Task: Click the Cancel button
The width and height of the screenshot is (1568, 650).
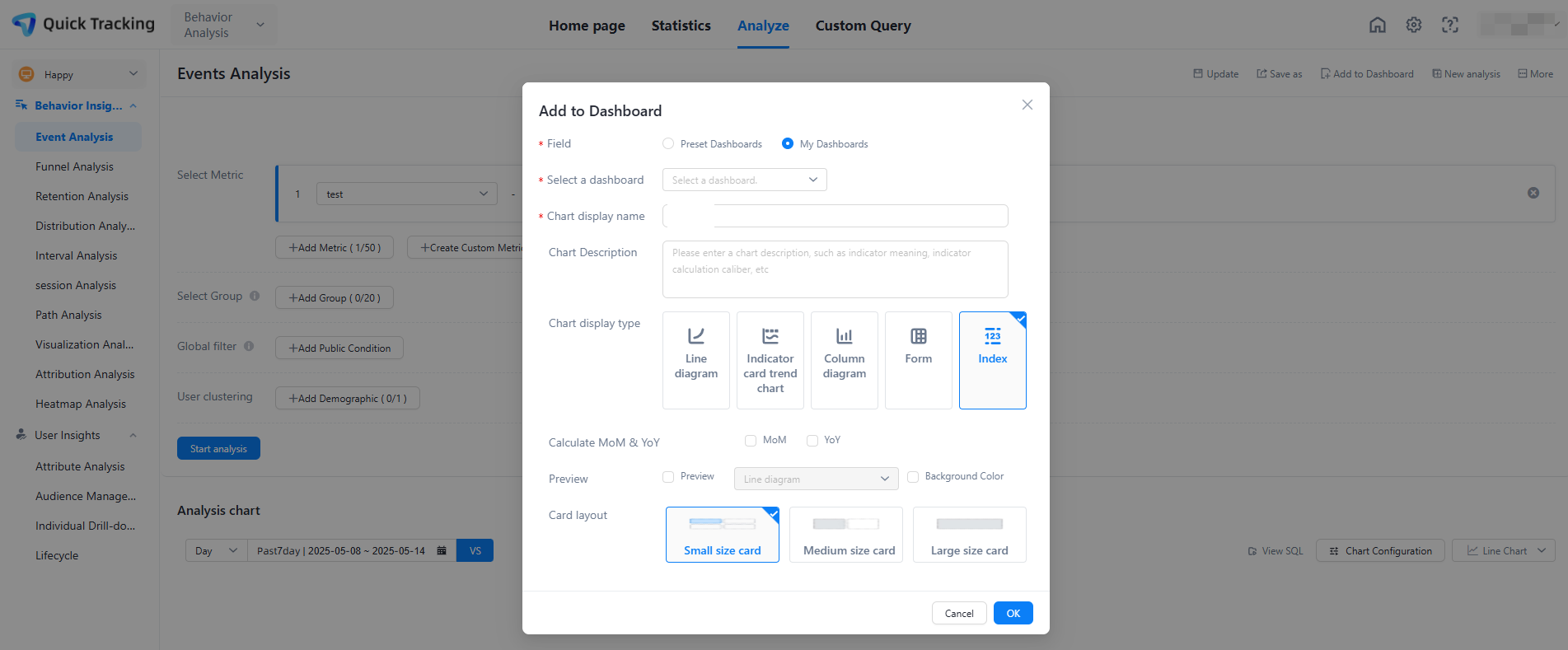Action: [959, 613]
